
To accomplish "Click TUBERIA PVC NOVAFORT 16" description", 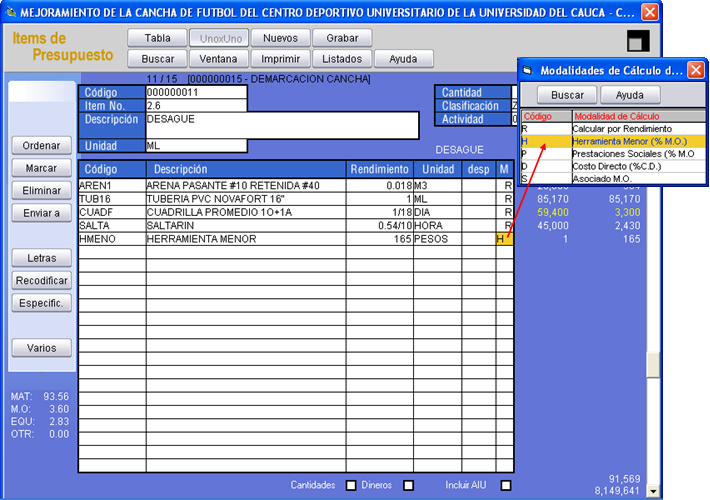I will coord(246,199).
